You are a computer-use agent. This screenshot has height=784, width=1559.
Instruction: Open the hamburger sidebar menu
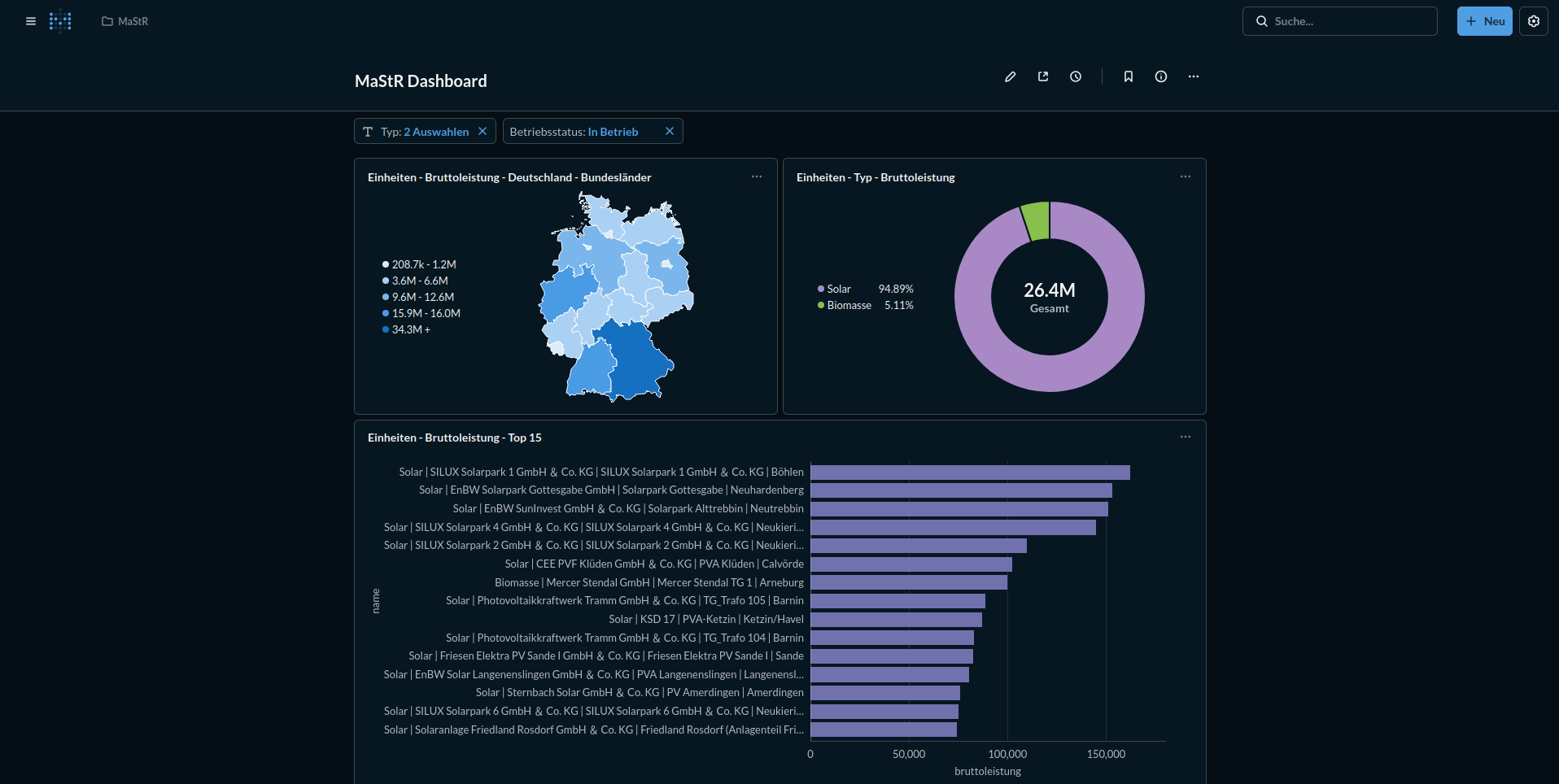click(x=31, y=21)
